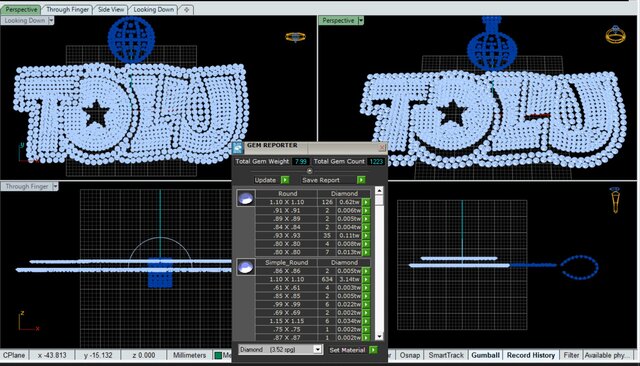Click the z 0.000 coordinate field

[x=144, y=355]
